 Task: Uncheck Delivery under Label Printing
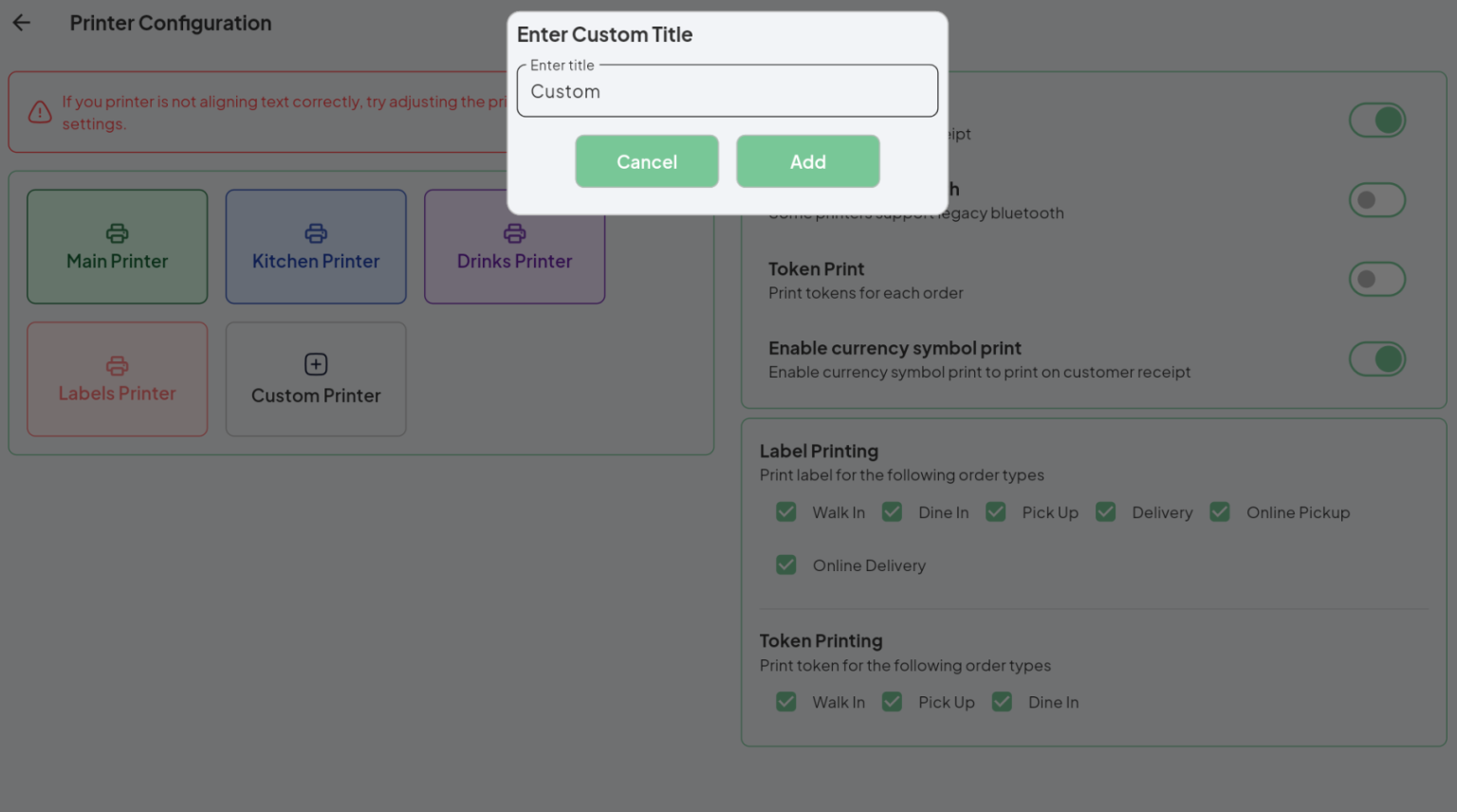pyautogui.click(x=1106, y=511)
